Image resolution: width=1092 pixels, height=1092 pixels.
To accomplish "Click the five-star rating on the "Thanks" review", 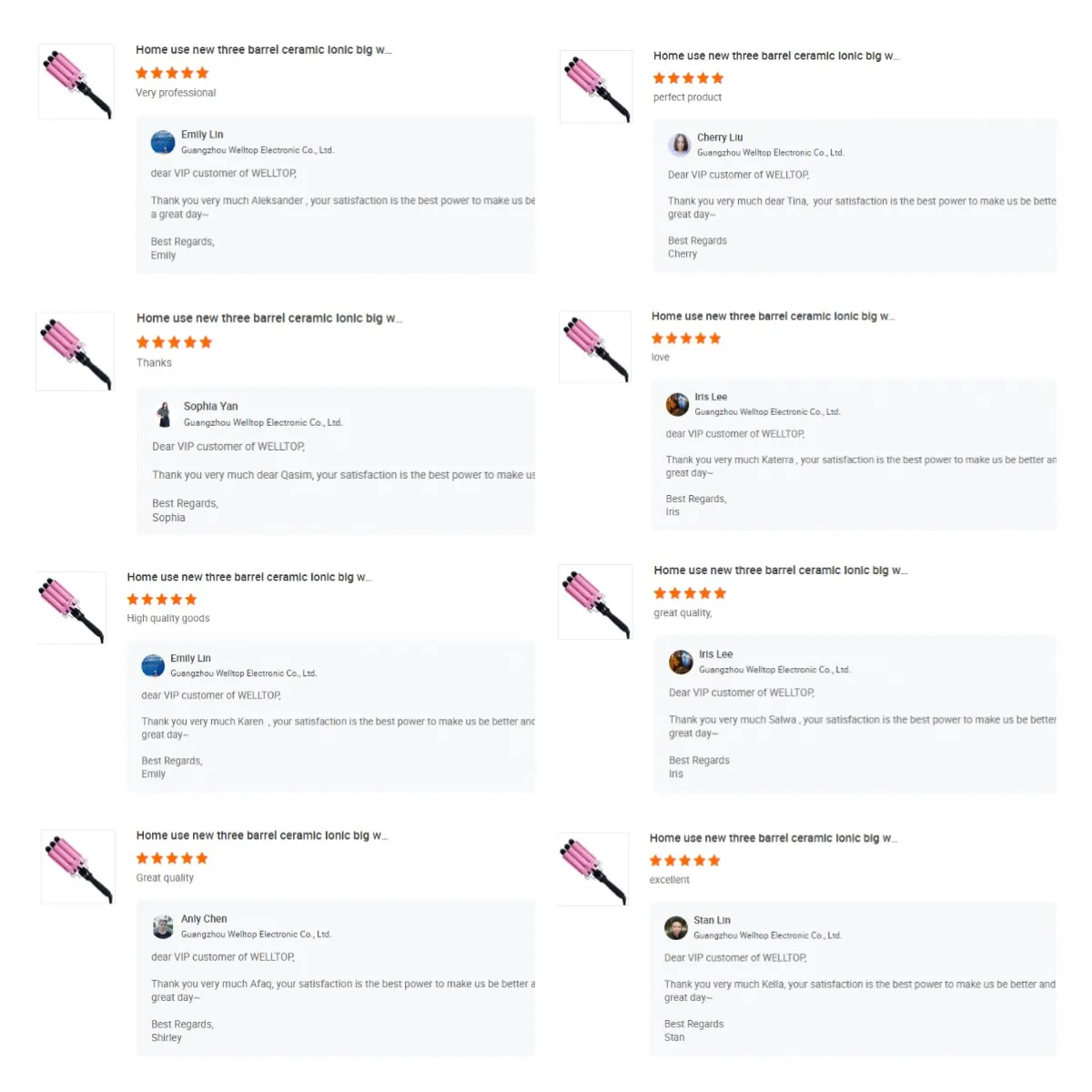I will click(x=174, y=342).
